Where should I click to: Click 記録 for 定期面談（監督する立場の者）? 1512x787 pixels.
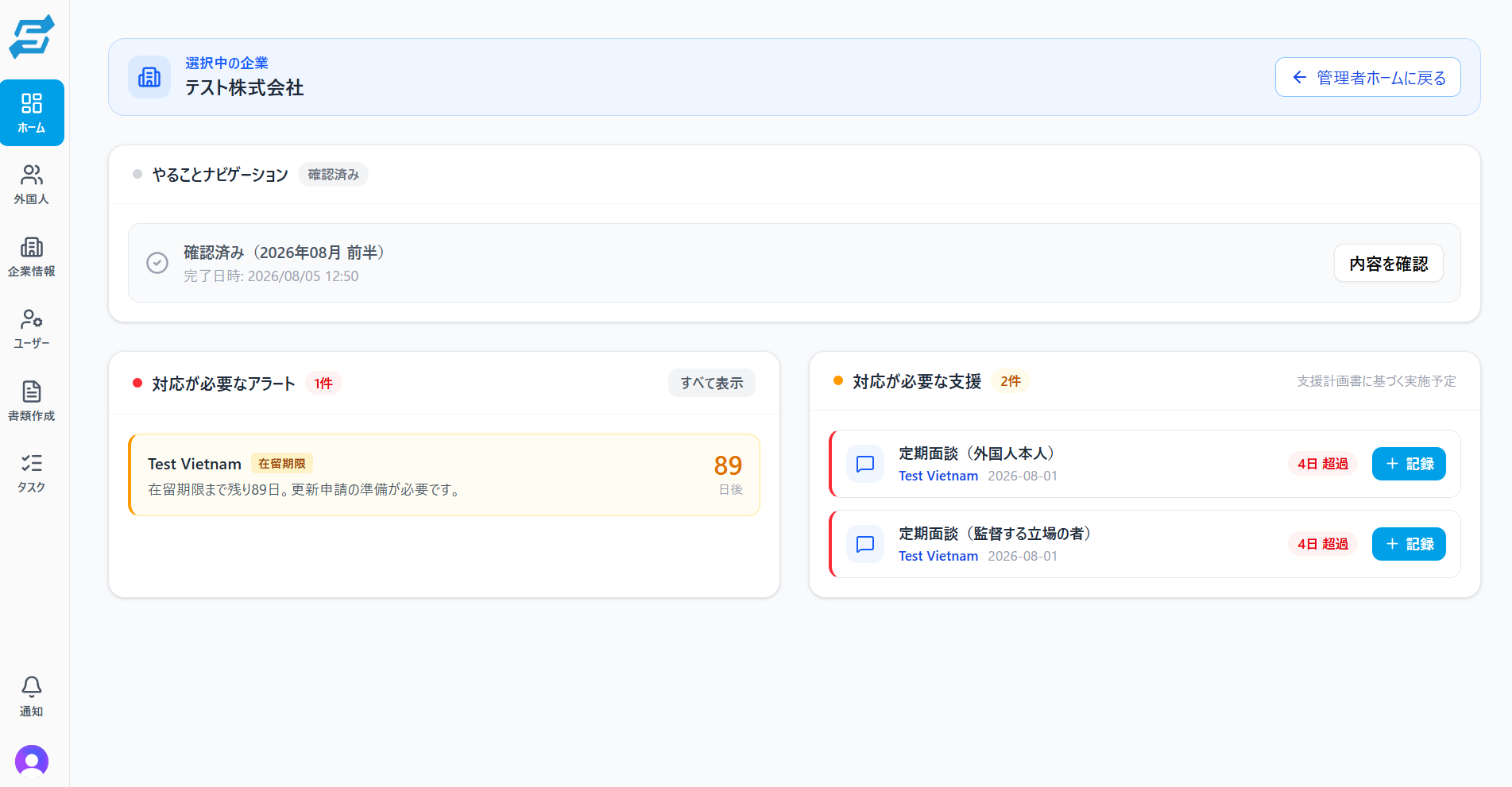[1409, 544]
